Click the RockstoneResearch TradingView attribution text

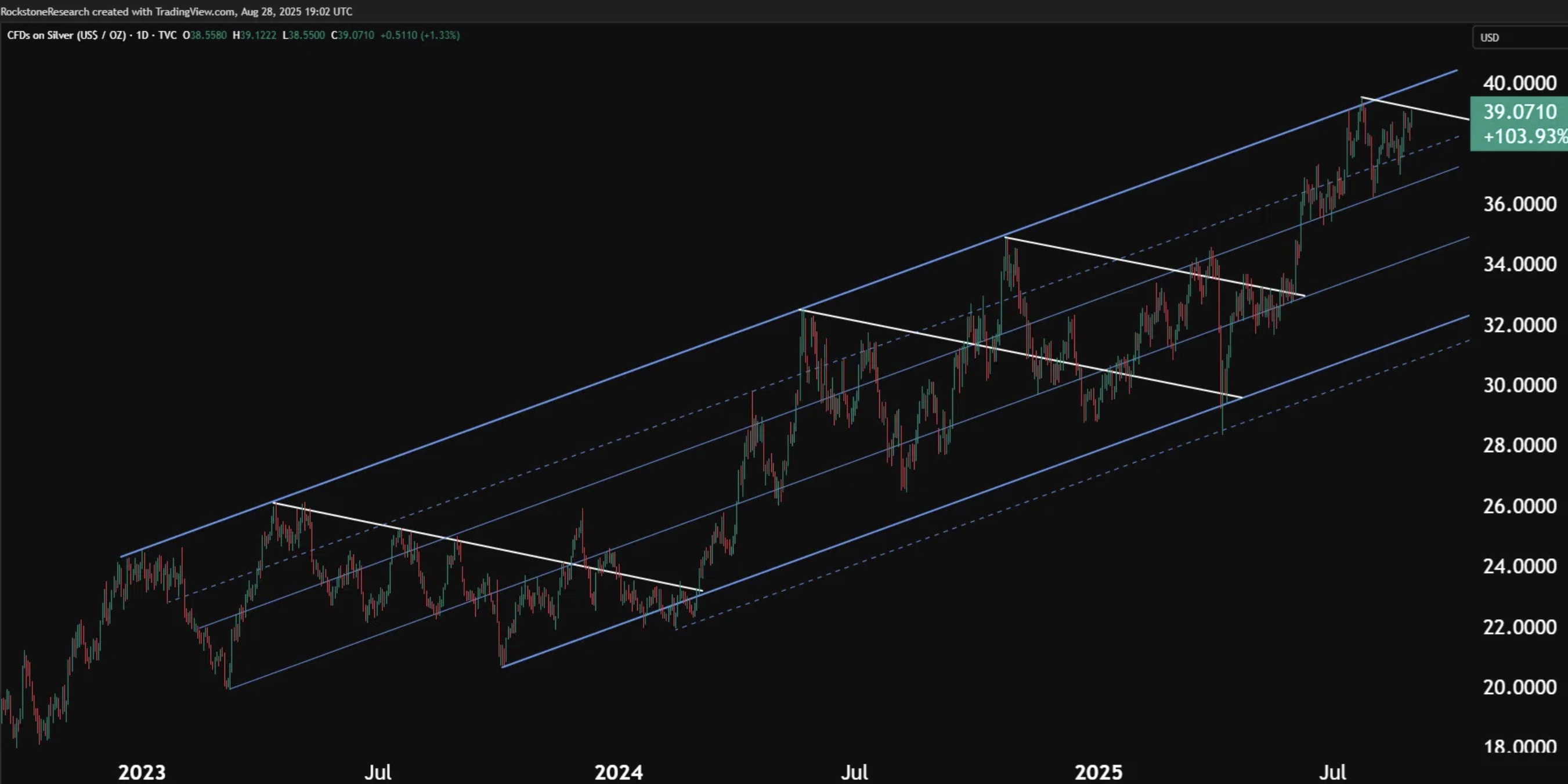pyautogui.click(x=176, y=12)
